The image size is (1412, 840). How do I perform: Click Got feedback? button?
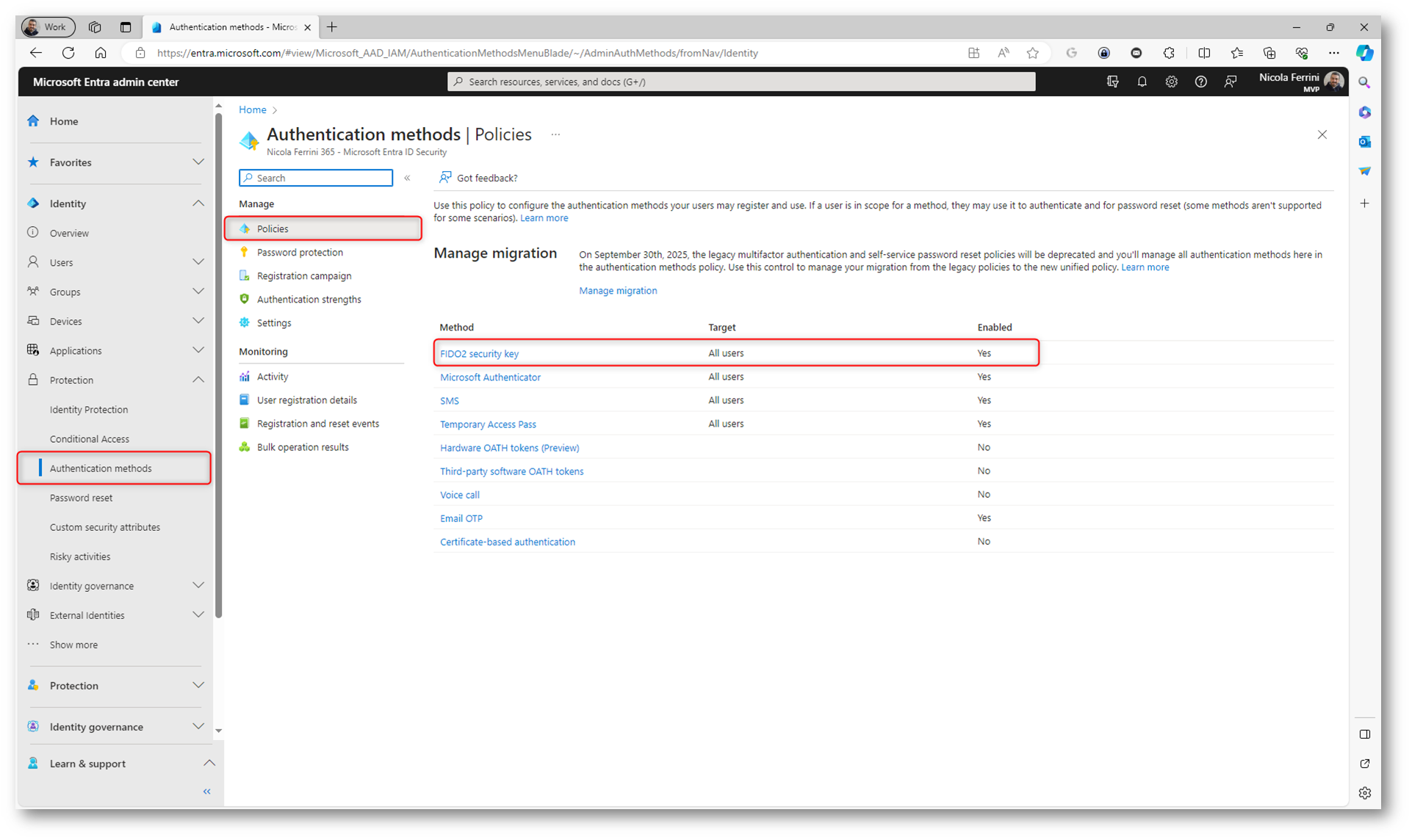(x=478, y=178)
